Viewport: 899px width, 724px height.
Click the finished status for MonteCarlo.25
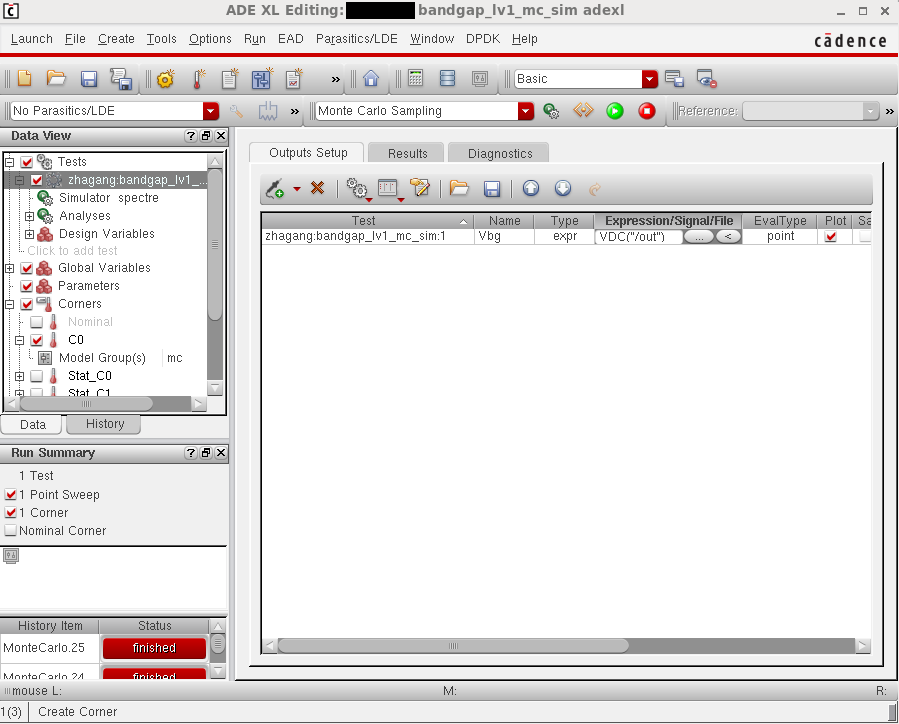click(x=154, y=648)
